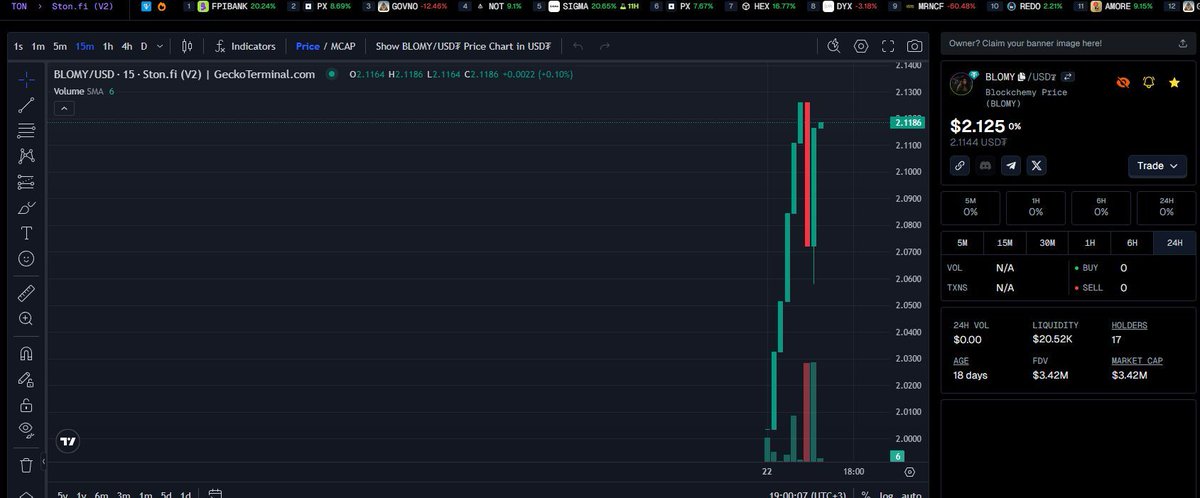Toggle magnet mode for drawings
The image size is (1200, 498).
[x=26, y=353]
